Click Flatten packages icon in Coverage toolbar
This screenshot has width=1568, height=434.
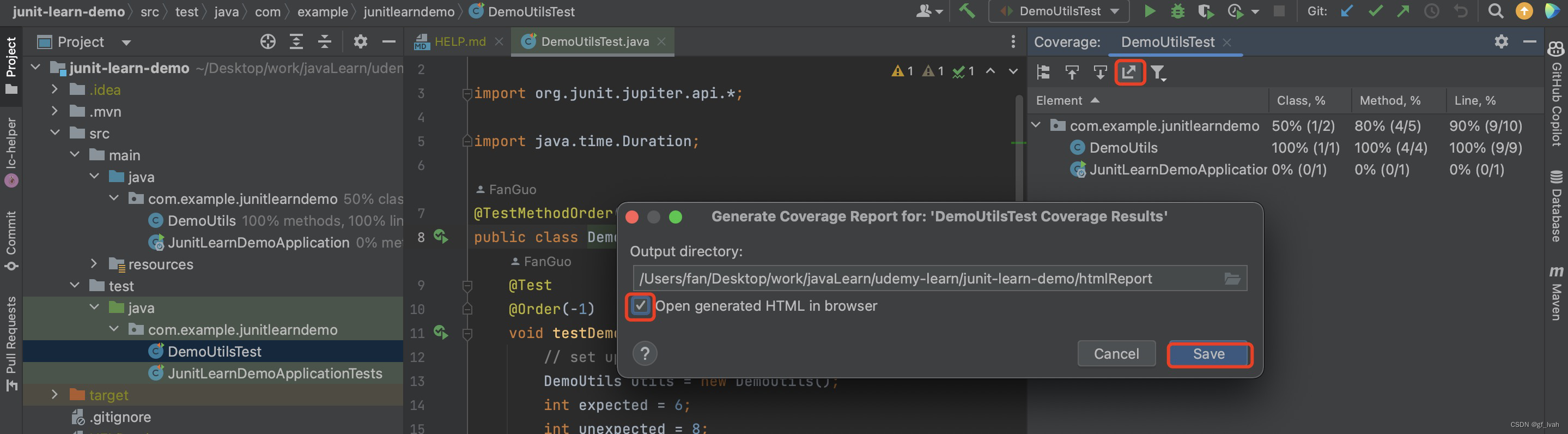point(1043,73)
